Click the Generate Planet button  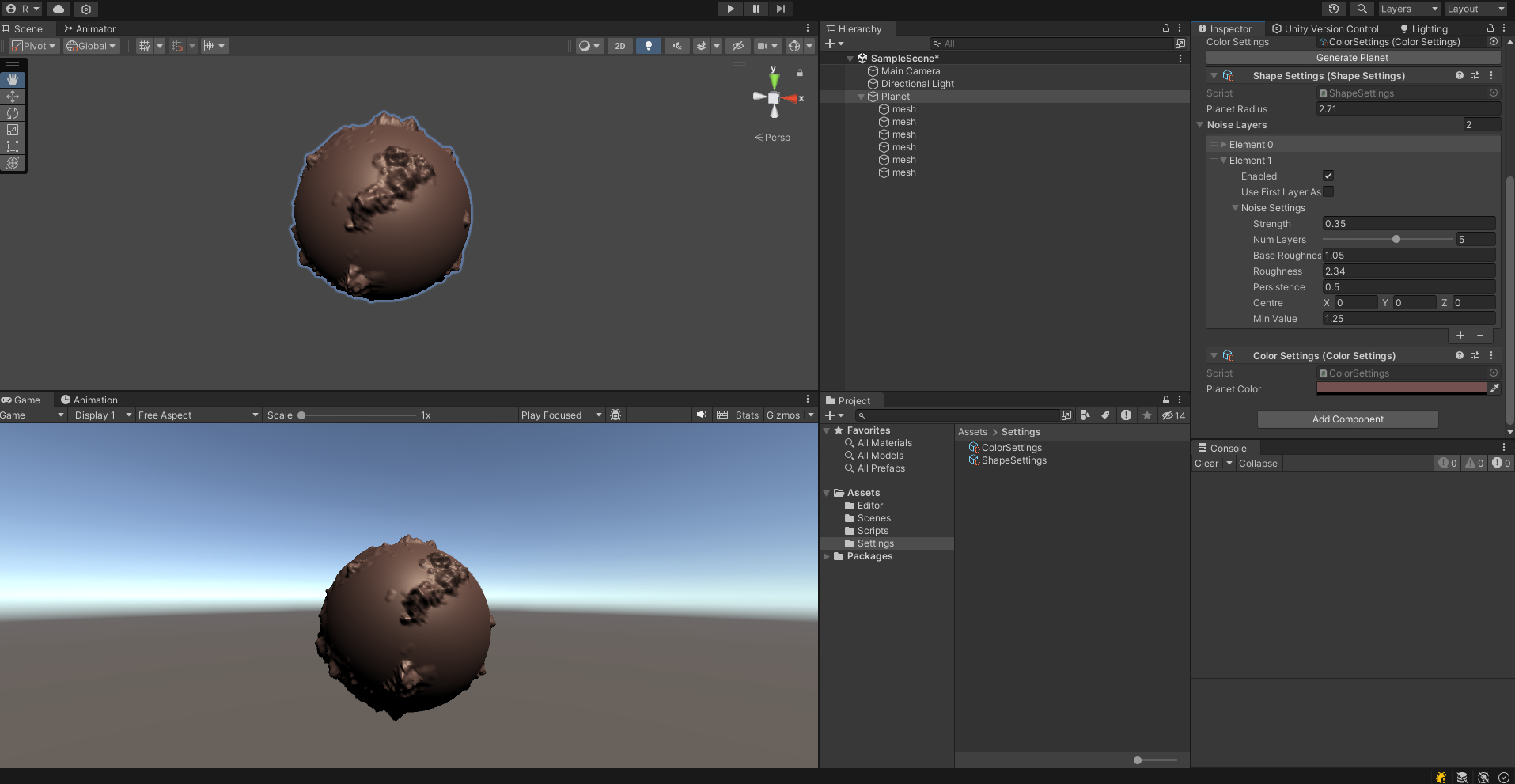coord(1352,58)
